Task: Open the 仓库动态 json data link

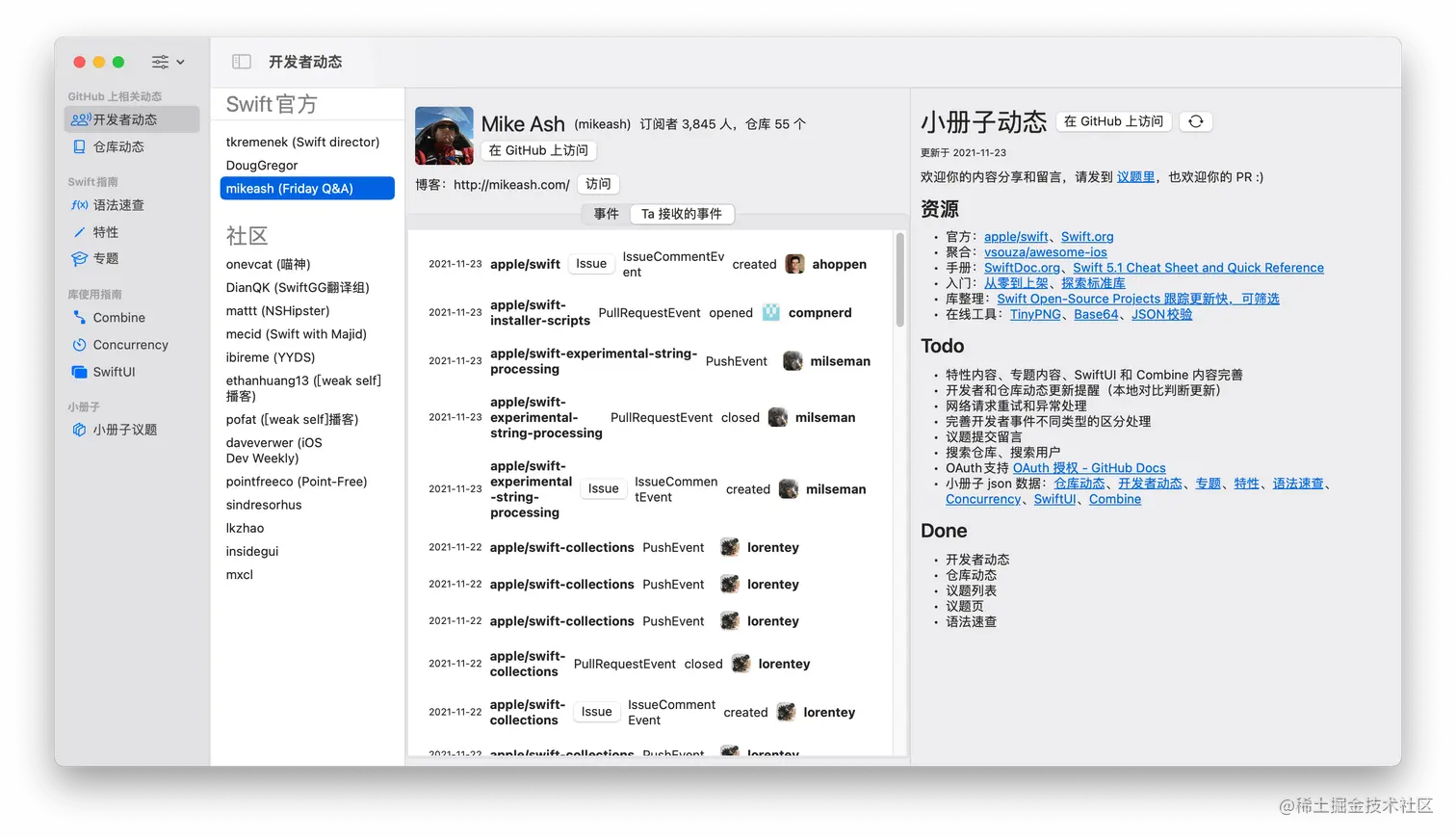Action: (x=1079, y=484)
